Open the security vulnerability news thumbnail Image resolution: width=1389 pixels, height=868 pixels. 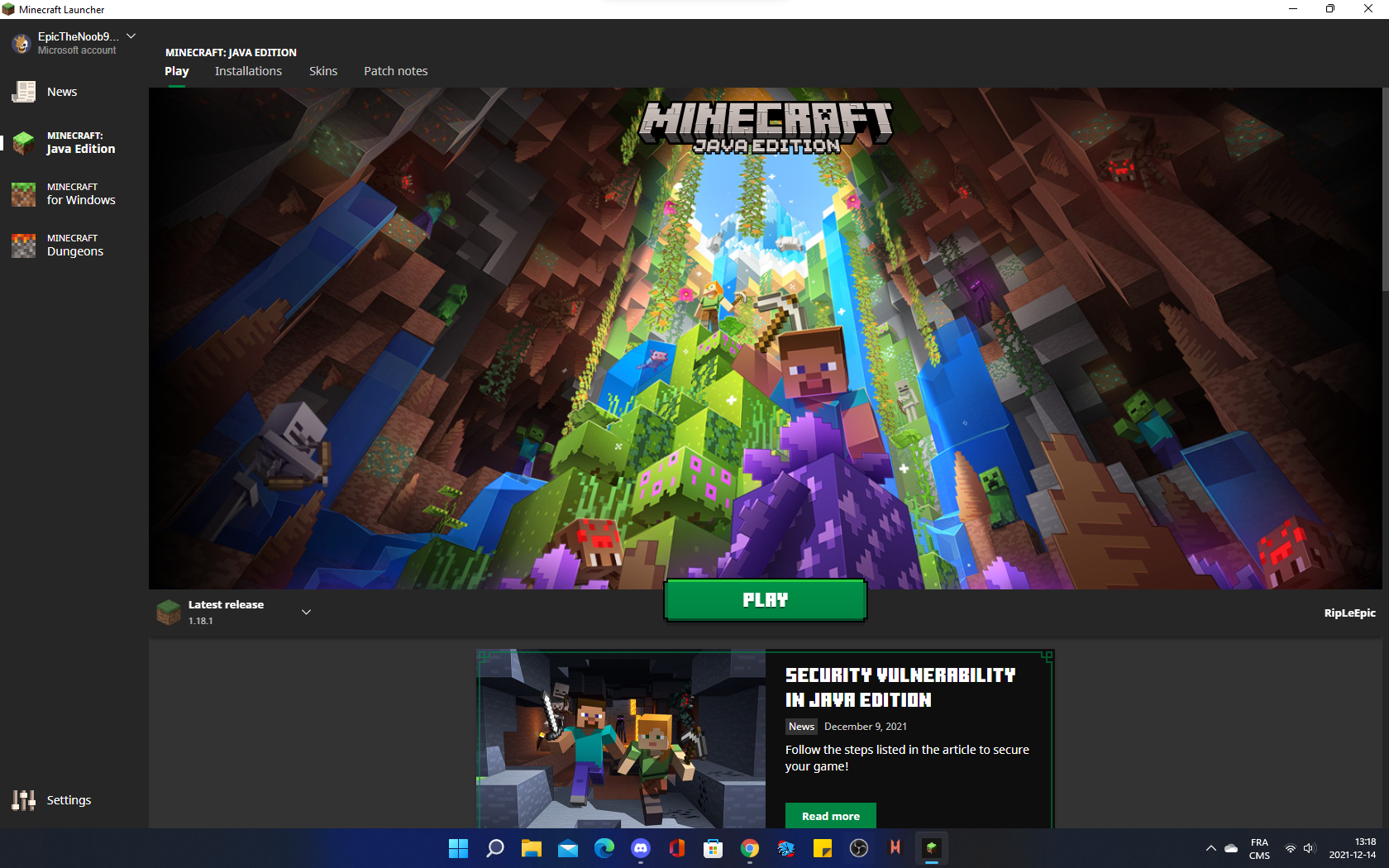coord(621,738)
